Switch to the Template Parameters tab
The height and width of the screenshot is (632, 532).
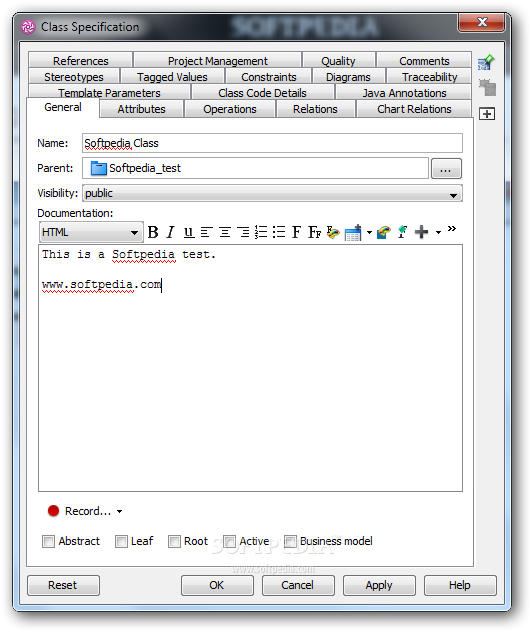click(109, 92)
